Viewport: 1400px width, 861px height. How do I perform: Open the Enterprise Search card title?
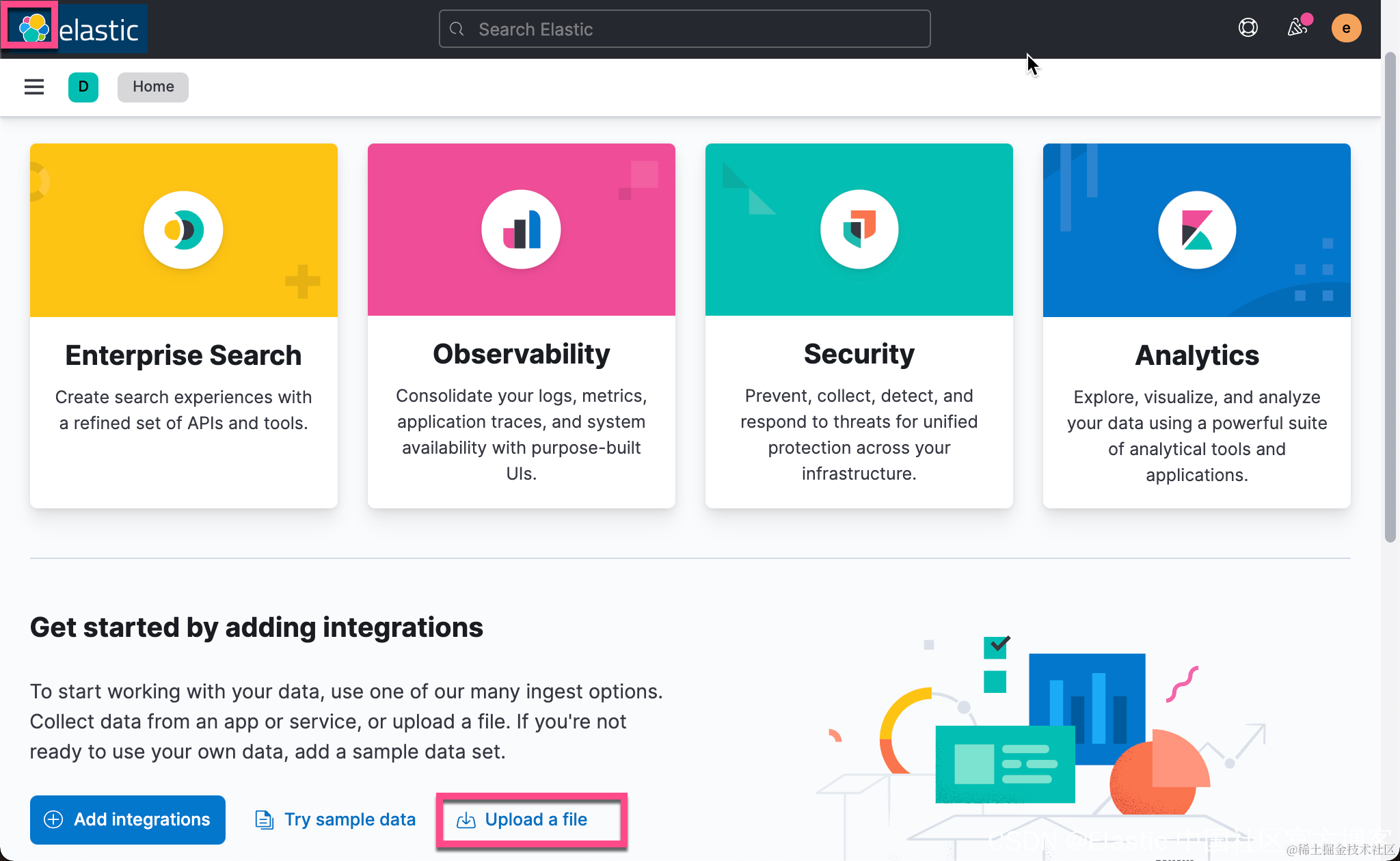[x=183, y=355]
